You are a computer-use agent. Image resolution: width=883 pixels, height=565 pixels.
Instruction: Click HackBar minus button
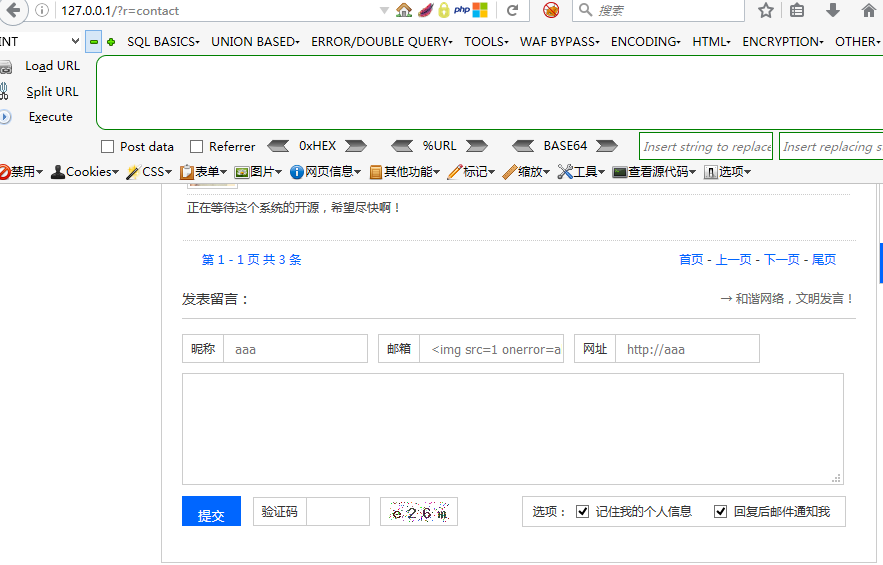click(x=93, y=42)
